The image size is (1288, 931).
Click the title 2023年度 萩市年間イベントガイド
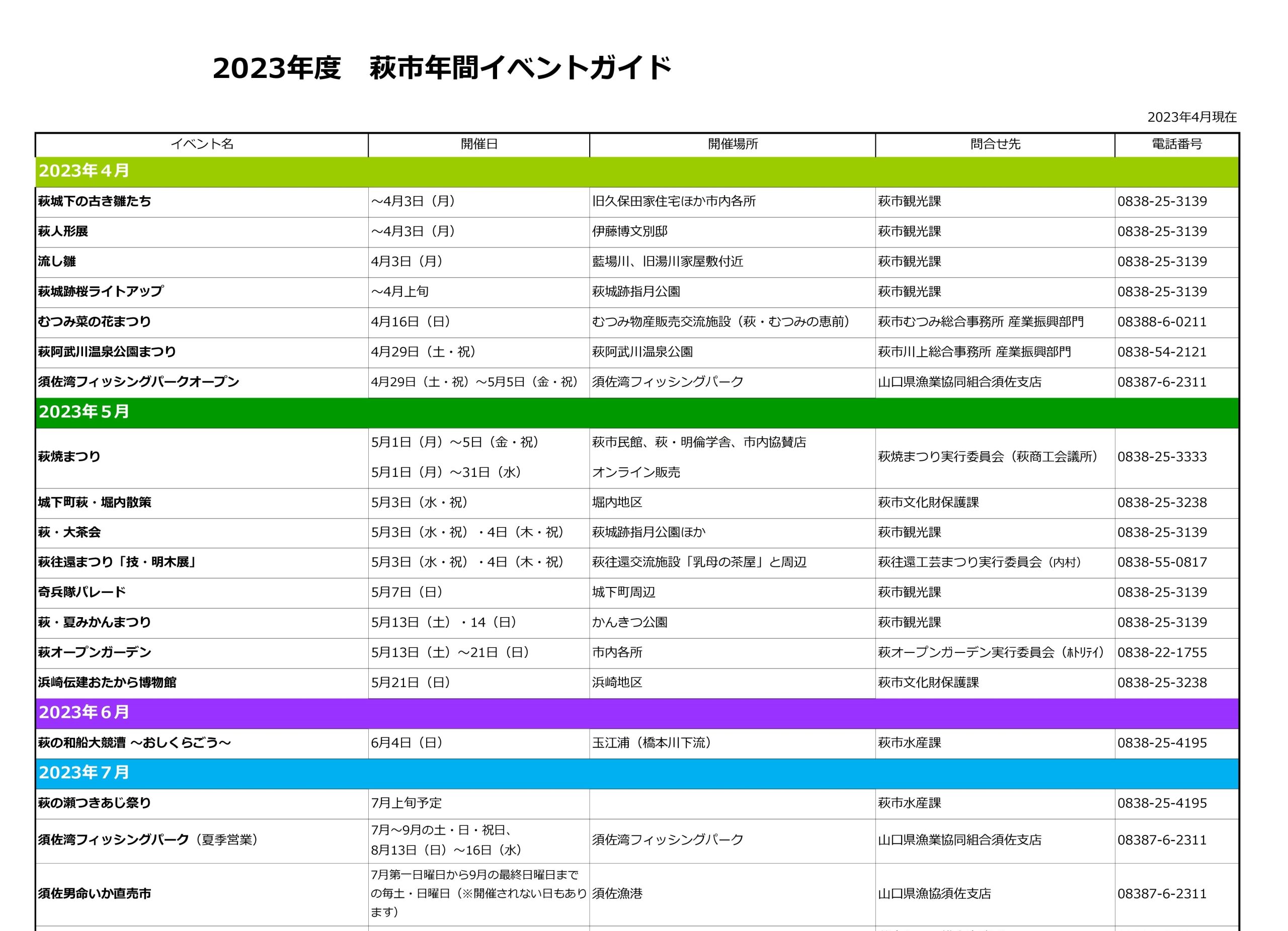[442, 68]
